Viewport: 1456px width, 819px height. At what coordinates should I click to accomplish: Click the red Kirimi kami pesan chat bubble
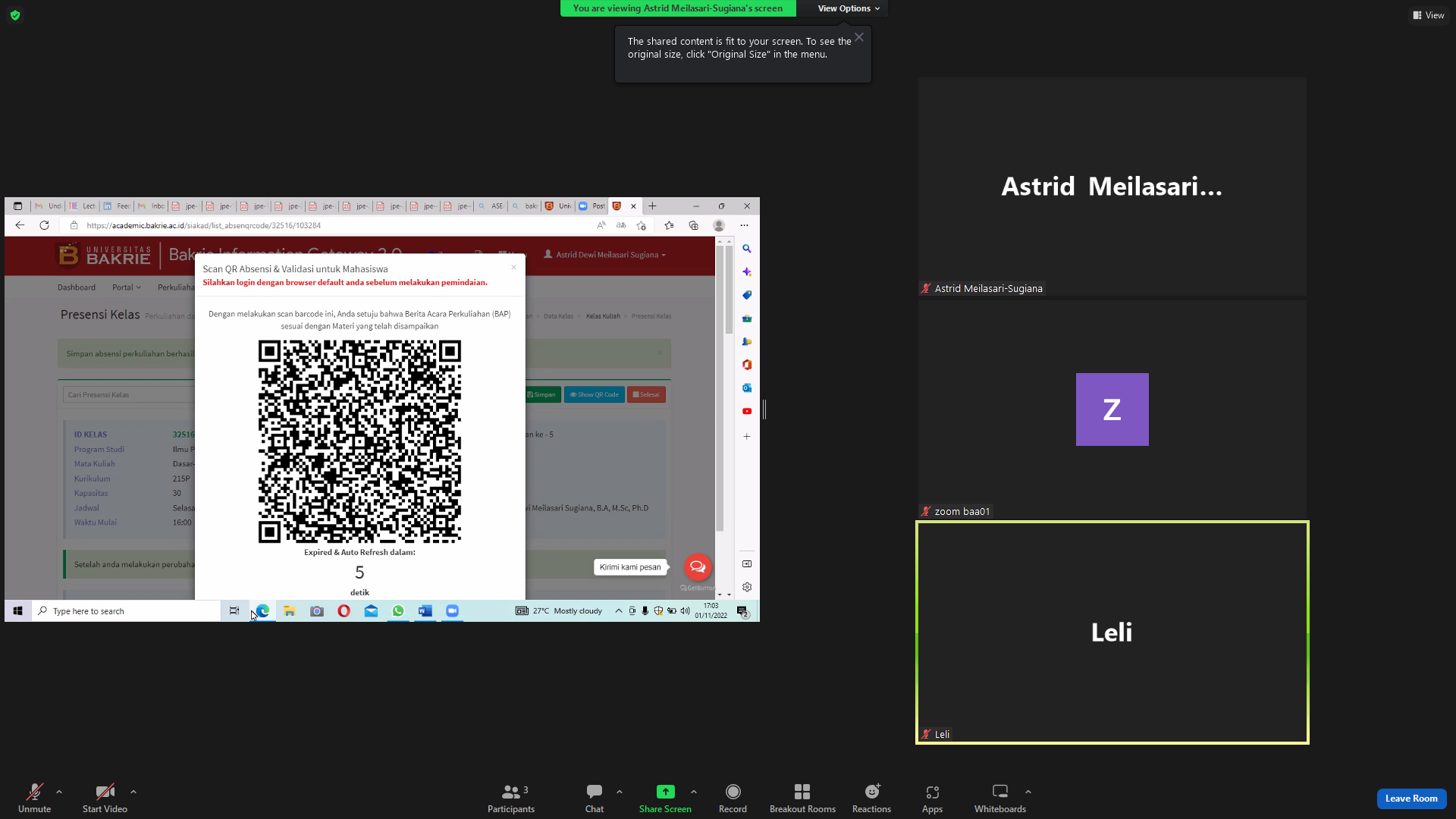[698, 566]
